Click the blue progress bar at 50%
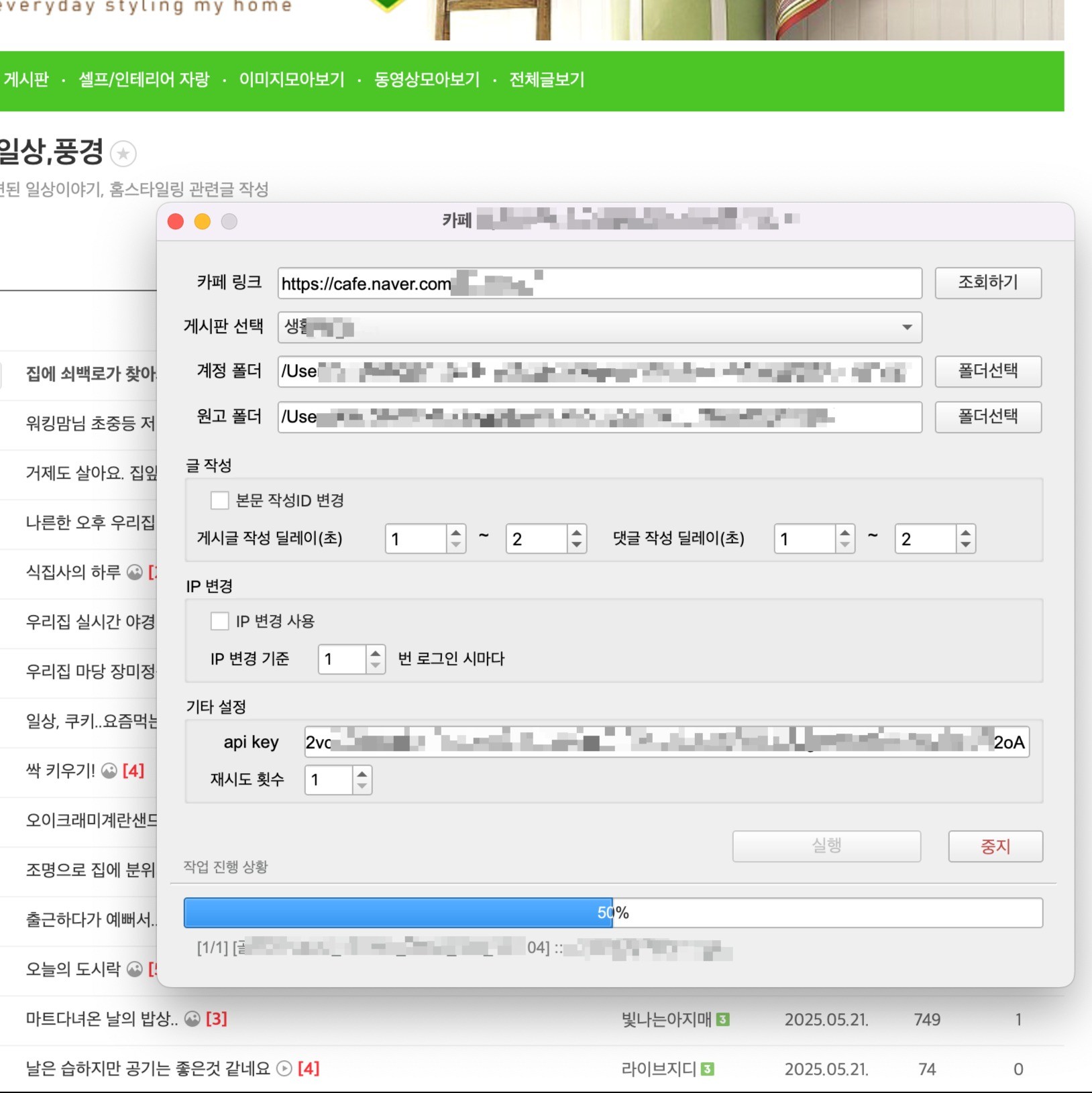The image size is (1092, 1093). 398,913
